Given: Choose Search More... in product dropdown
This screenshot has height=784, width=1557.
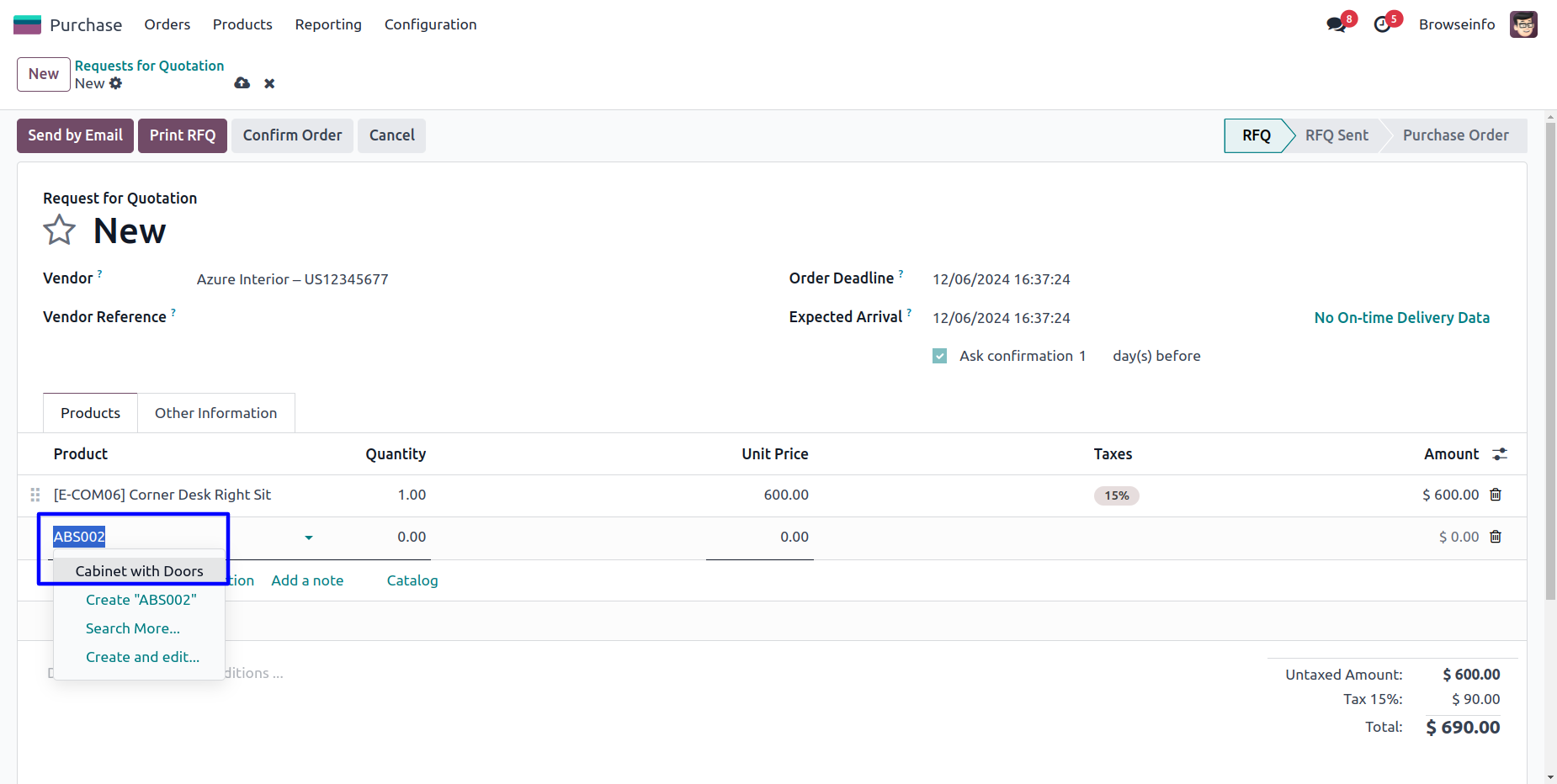Looking at the screenshot, I should [133, 628].
